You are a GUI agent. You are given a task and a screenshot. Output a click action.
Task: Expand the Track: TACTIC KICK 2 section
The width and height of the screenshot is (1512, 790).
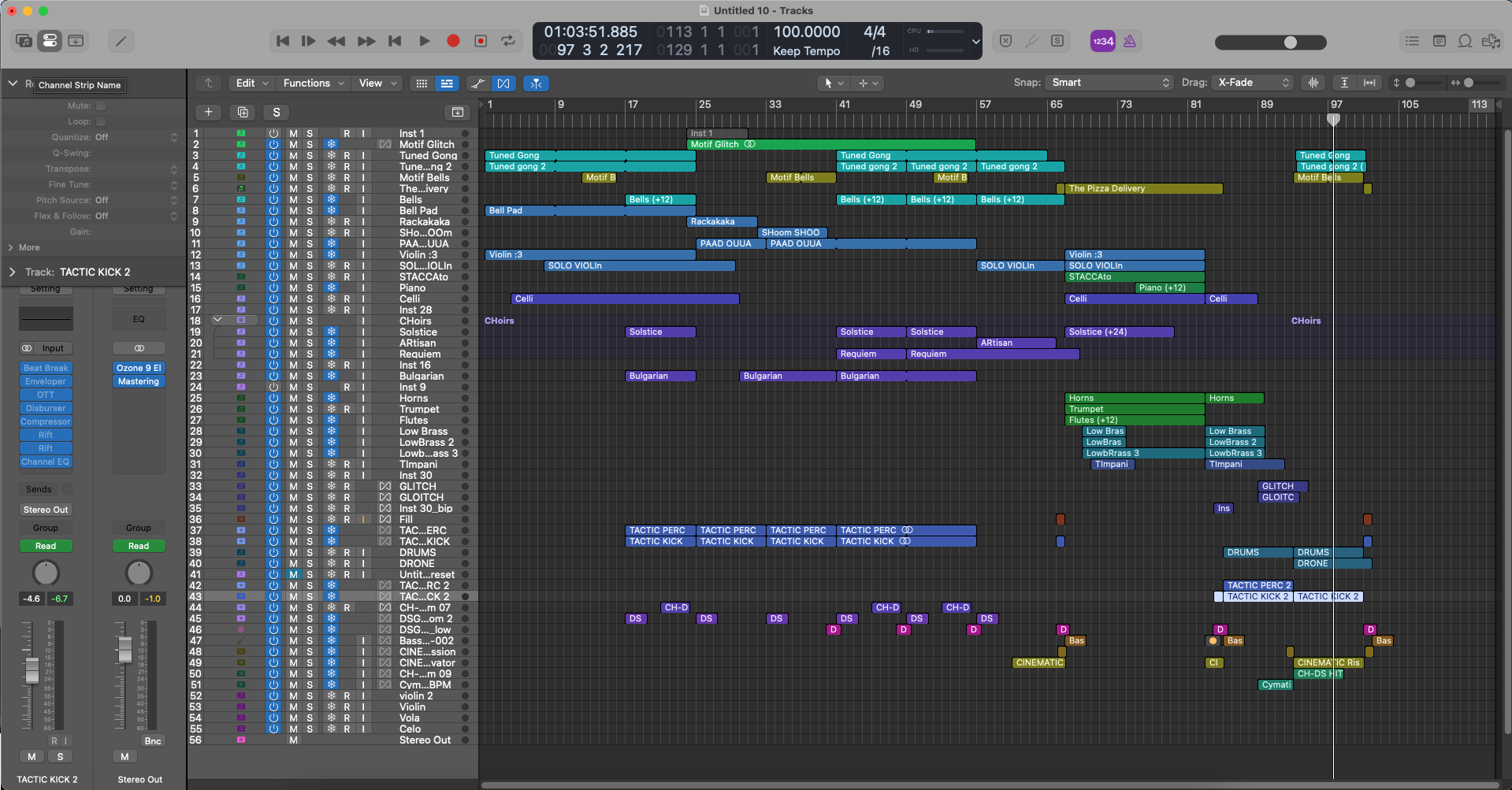click(13, 272)
